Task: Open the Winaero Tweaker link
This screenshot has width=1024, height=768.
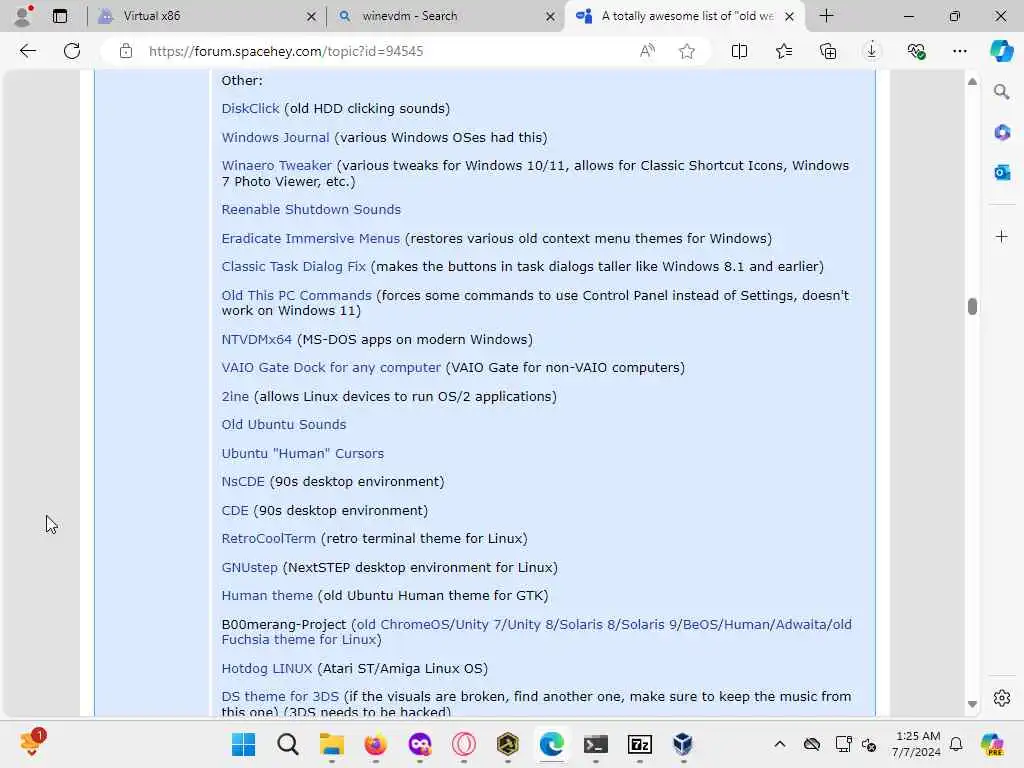Action: 276,165
